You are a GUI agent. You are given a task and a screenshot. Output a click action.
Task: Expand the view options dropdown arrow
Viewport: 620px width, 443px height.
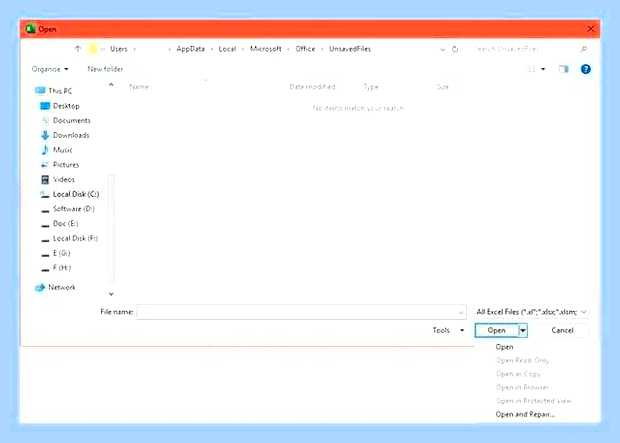(x=543, y=69)
